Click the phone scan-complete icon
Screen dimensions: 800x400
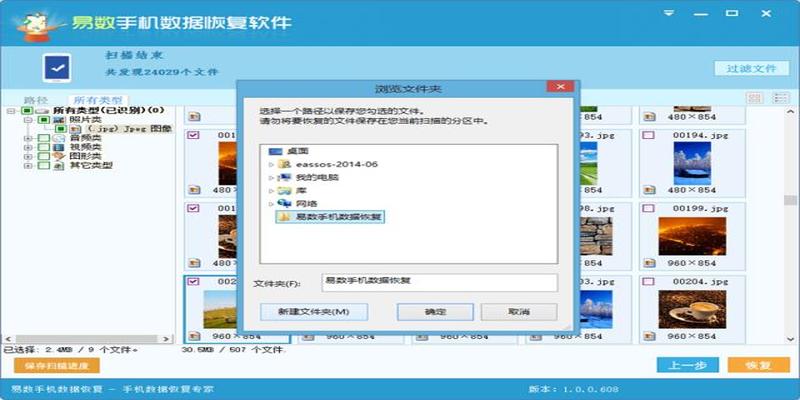[x=57, y=67]
